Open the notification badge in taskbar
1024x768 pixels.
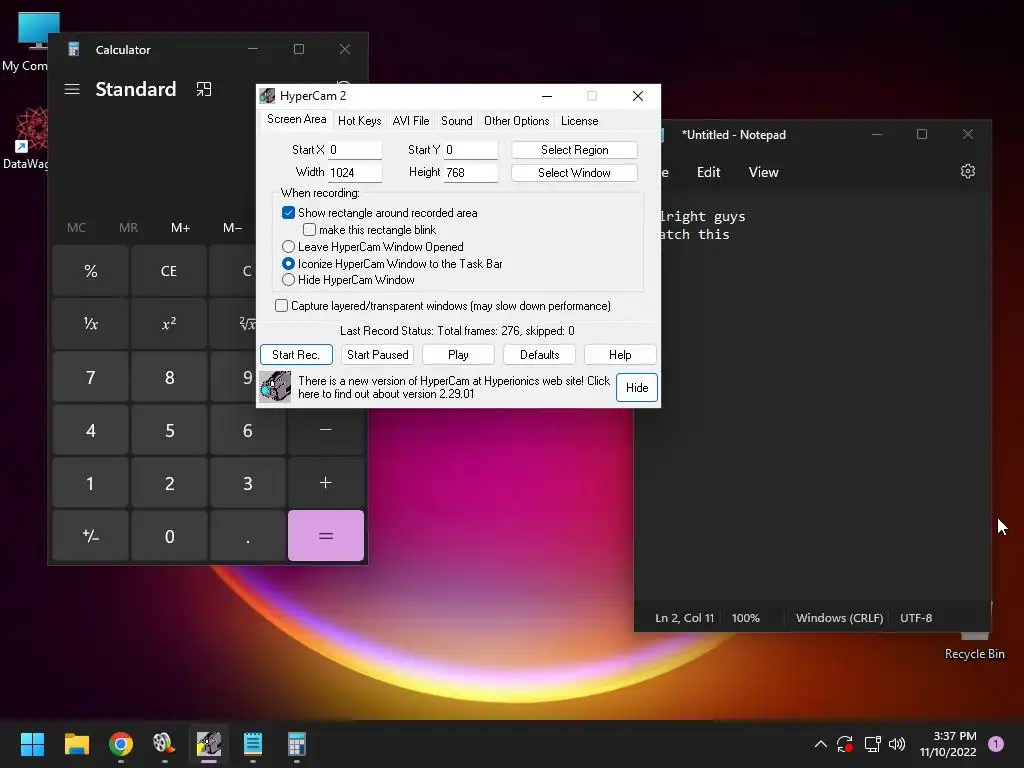(996, 744)
